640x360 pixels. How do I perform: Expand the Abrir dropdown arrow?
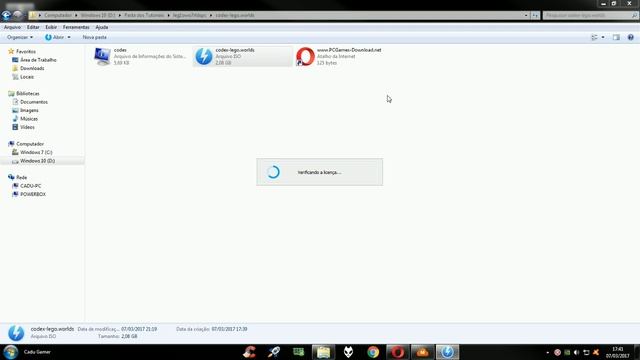tap(69, 37)
